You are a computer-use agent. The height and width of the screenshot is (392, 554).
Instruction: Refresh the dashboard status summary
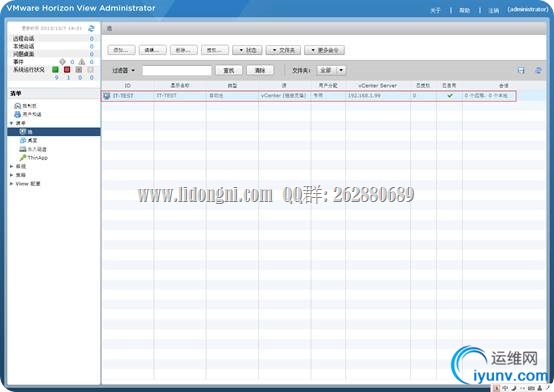pos(91,28)
